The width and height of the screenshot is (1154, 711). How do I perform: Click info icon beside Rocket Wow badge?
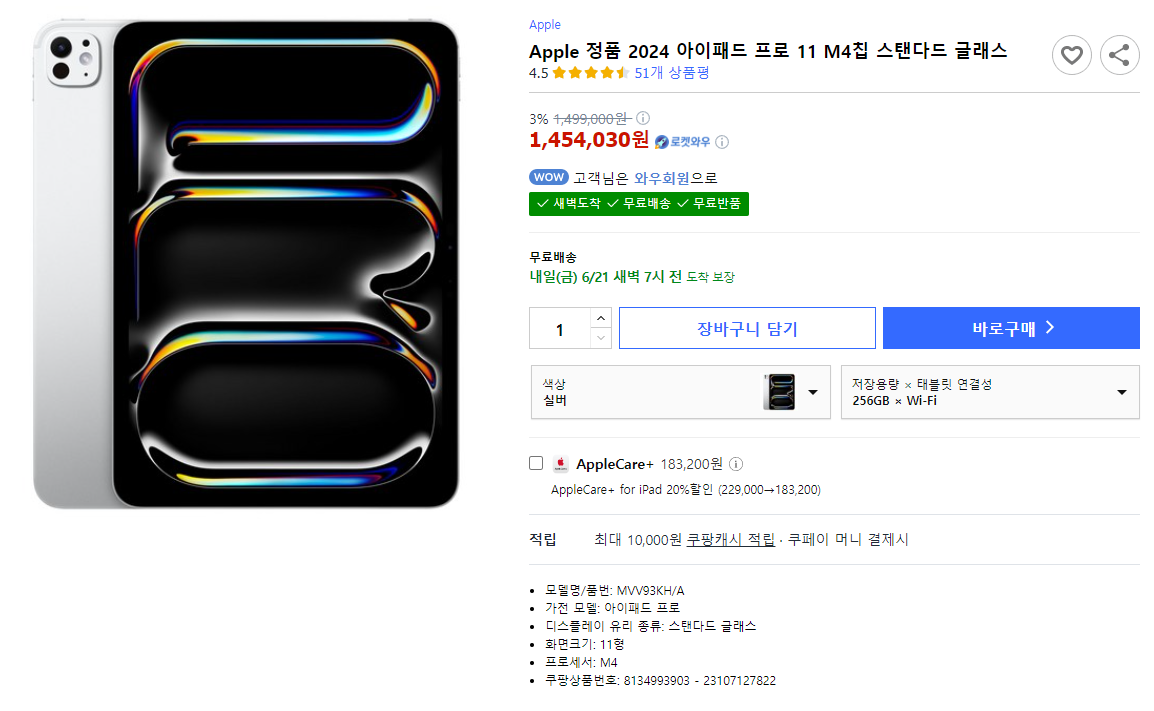pyautogui.click(x=722, y=142)
